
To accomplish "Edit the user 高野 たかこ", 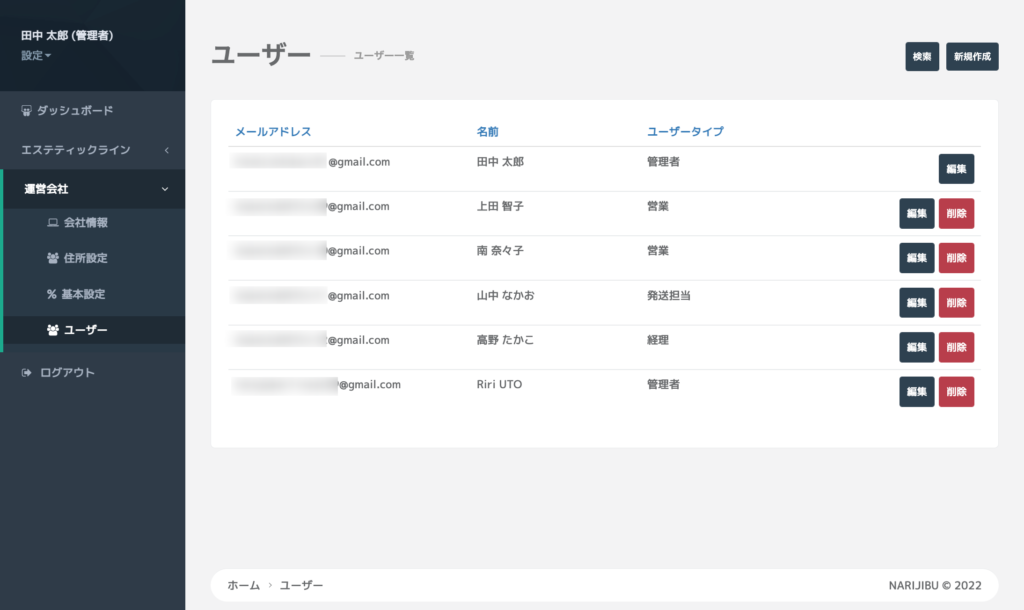I will point(916,347).
